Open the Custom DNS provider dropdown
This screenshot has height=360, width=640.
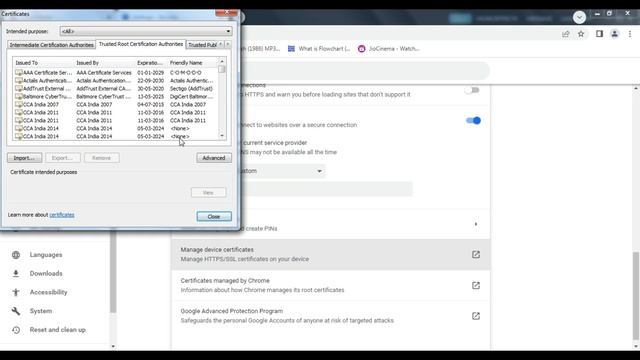(282, 171)
